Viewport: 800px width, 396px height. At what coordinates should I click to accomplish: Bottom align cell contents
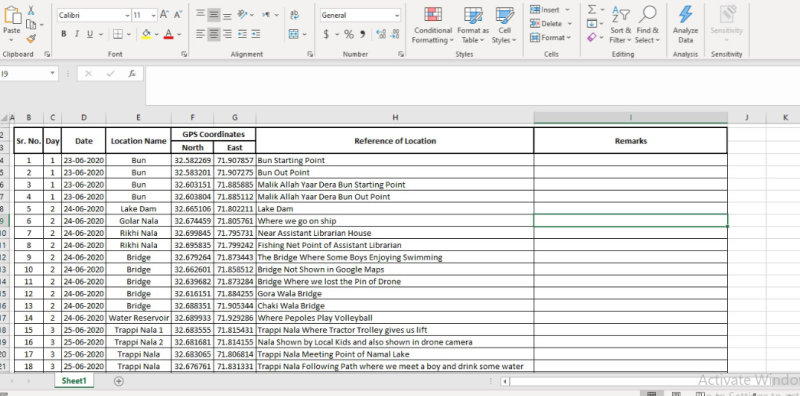(x=227, y=15)
